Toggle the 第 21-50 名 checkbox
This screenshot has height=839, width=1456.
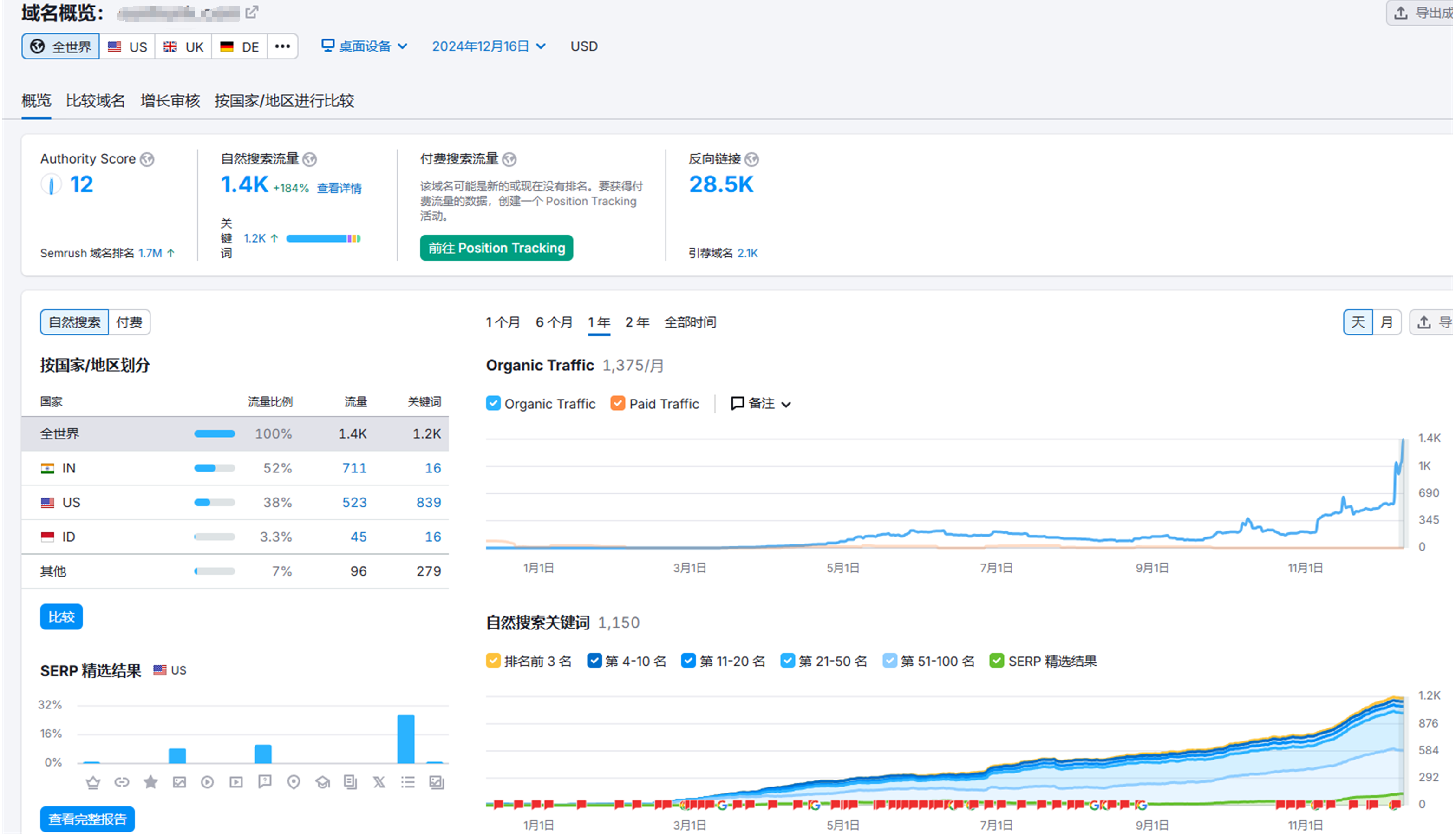click(x=789, y=662)
